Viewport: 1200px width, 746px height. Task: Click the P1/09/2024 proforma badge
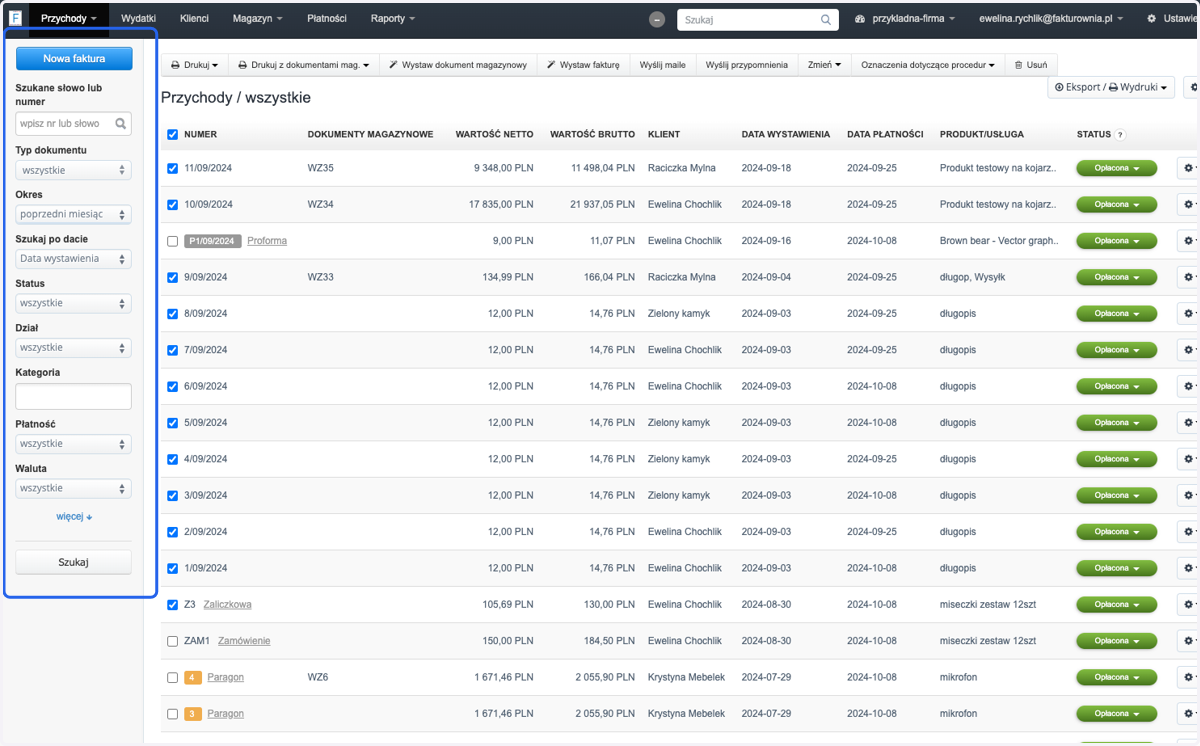click(213, 241)
